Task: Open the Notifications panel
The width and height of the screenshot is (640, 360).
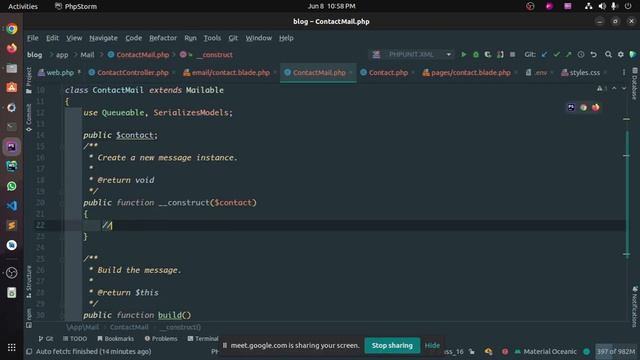Action: [634, 306]
